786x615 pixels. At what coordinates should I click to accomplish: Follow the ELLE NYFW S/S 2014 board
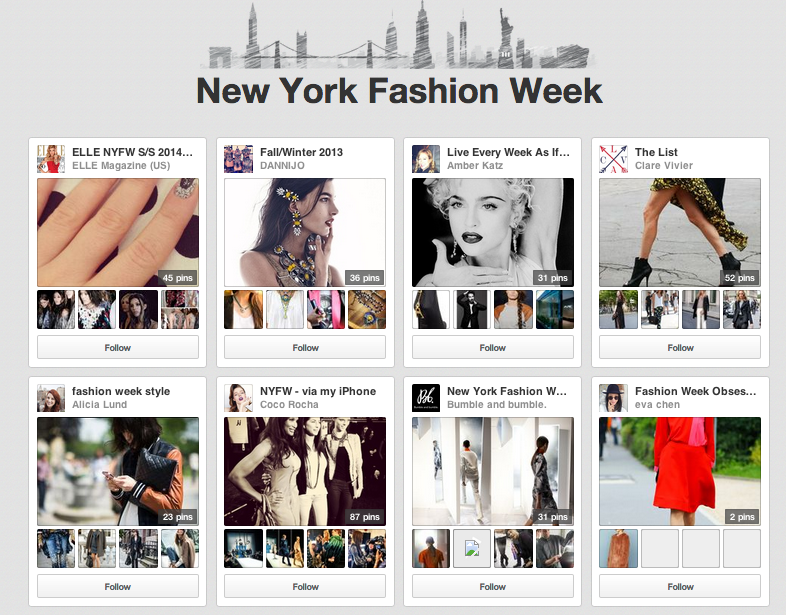tap(118, 347)
